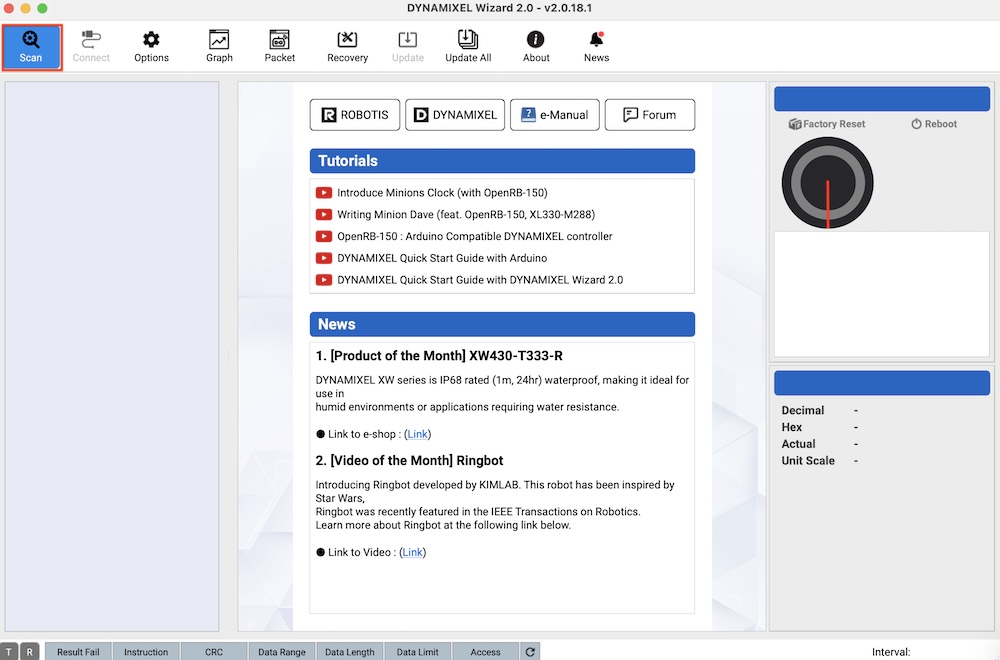
Task: Visit the Forum button
Action: click(649, 115)
